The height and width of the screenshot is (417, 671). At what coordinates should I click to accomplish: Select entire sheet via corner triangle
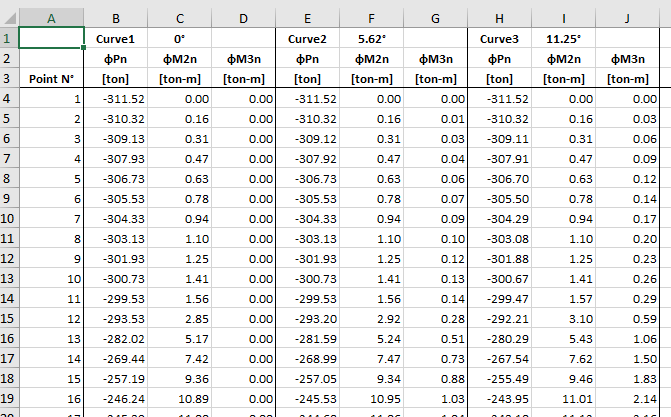(9, 18)
